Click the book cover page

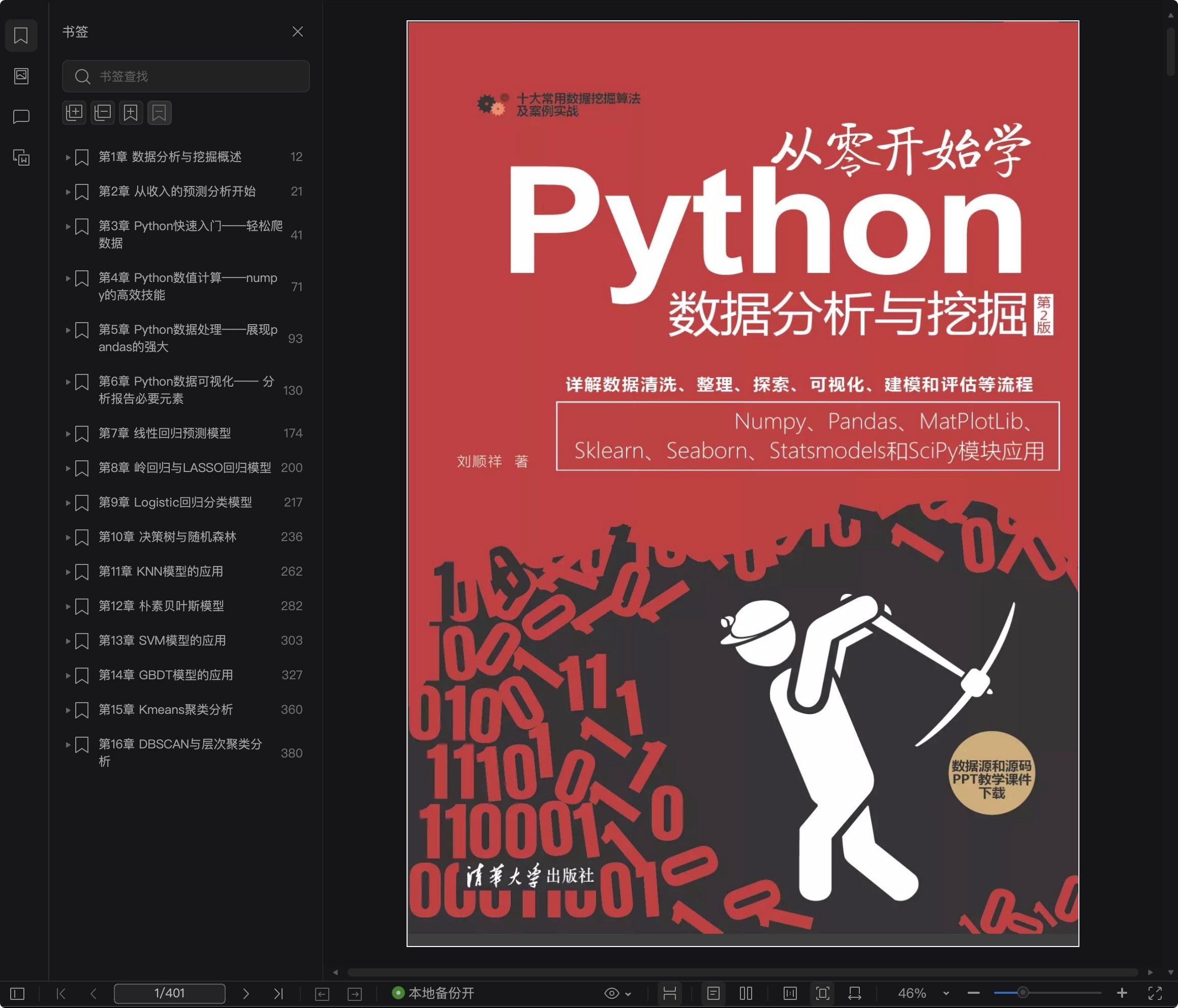tap(742, 483)
